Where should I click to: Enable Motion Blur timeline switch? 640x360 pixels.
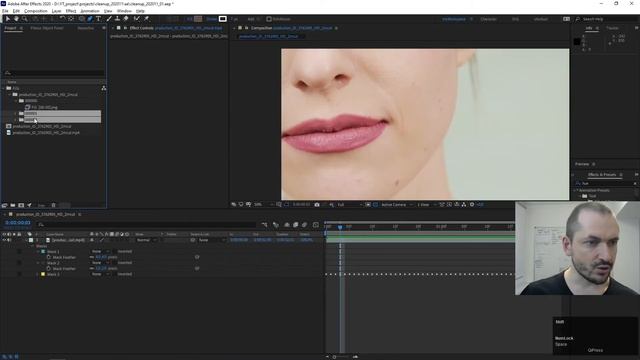tap(304, 224)
